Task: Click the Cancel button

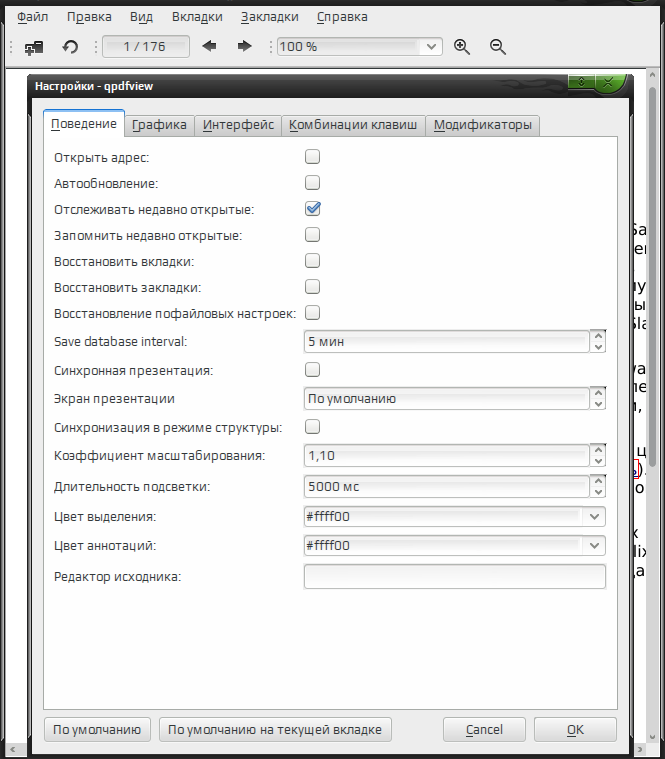Action: 484,729
